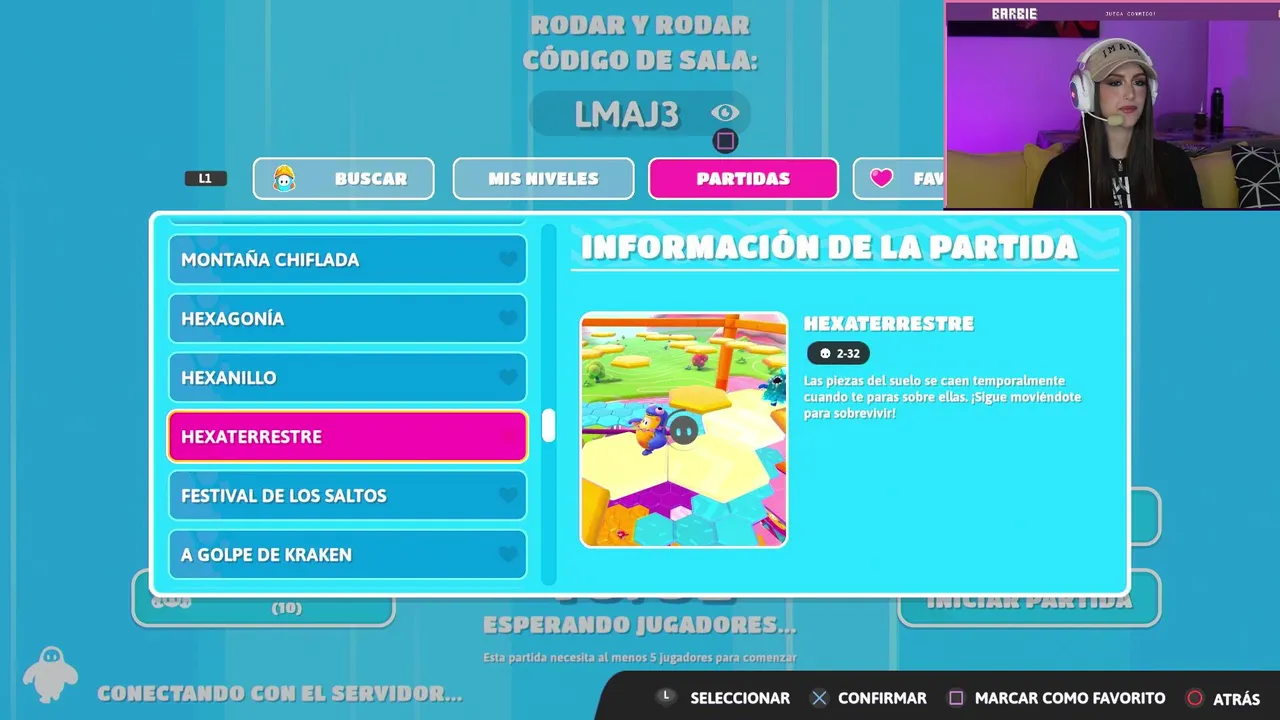Toggle favorite heart on Hexanillo row

tap(508, 377)
